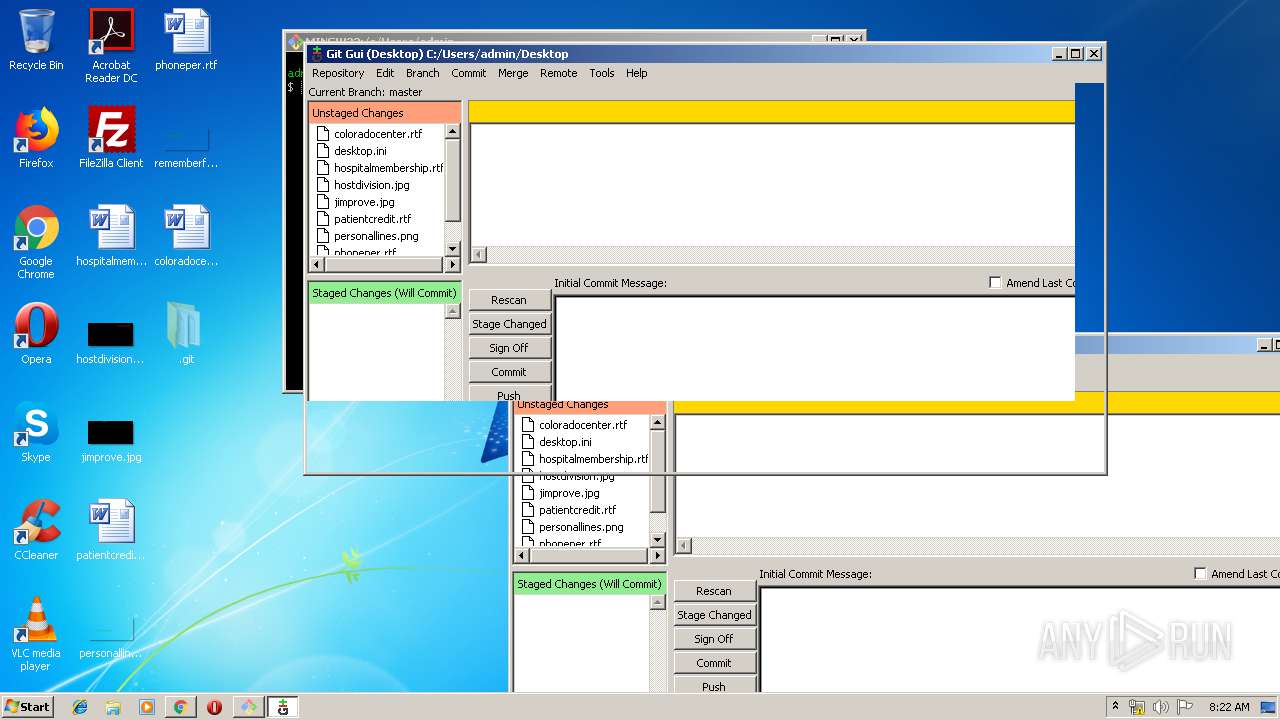Open the Help menu
The width and height of the screenshot is (1280, 720).
[637, 73]
